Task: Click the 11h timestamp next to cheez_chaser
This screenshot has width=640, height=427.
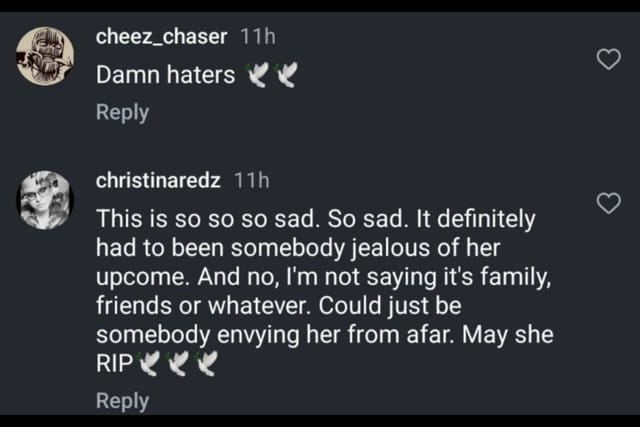Action: click(258, 37)
